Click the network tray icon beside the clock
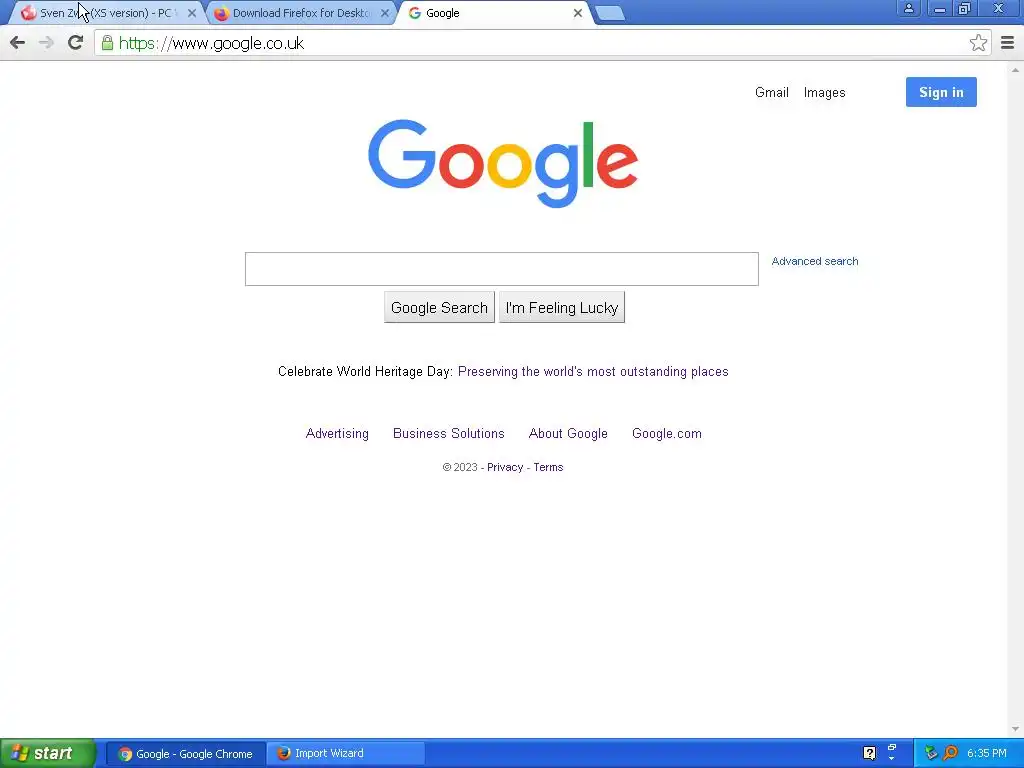1024x768 pixels. tap(931, 754)
